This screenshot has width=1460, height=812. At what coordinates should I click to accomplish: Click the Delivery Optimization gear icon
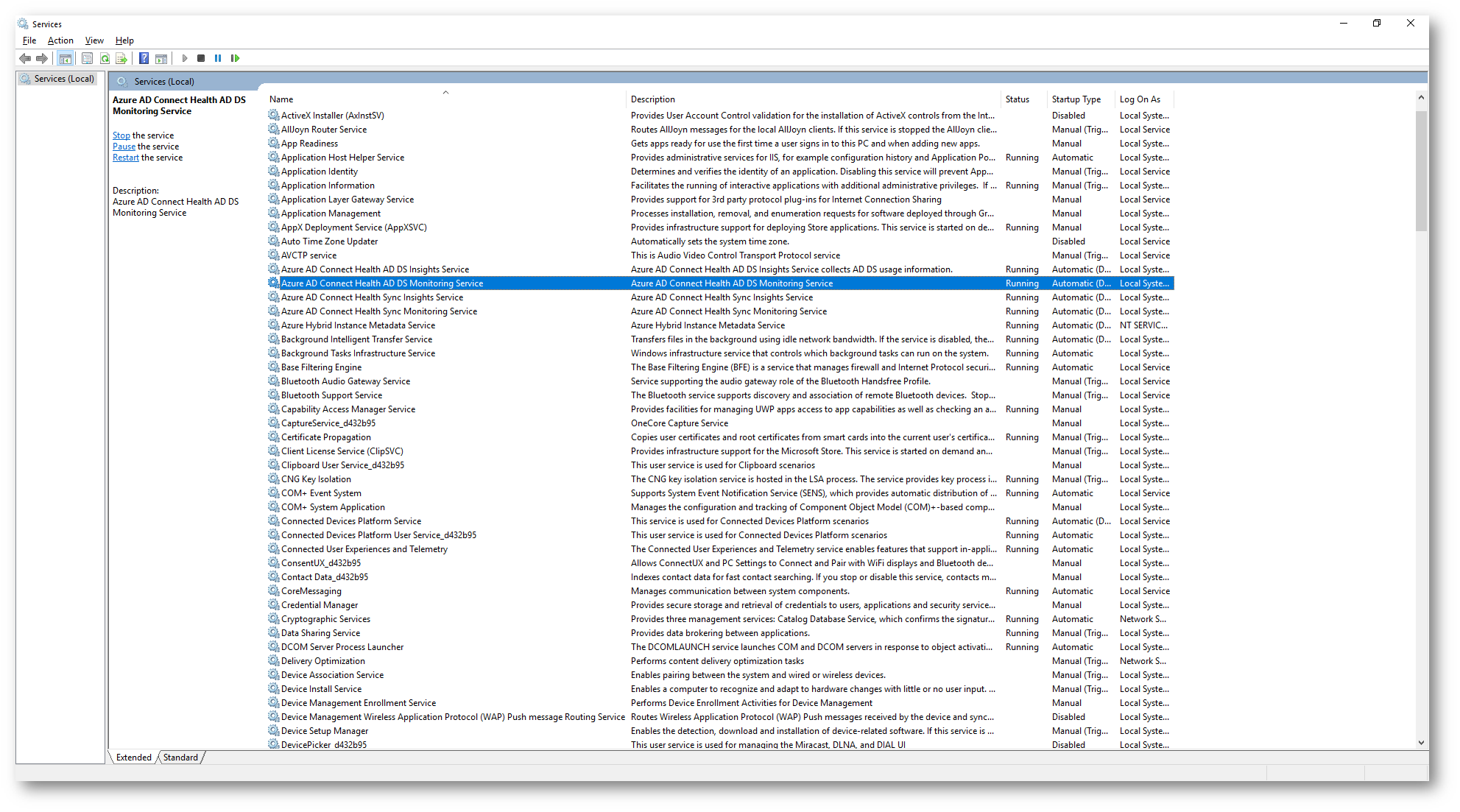(x=273, y=661)
